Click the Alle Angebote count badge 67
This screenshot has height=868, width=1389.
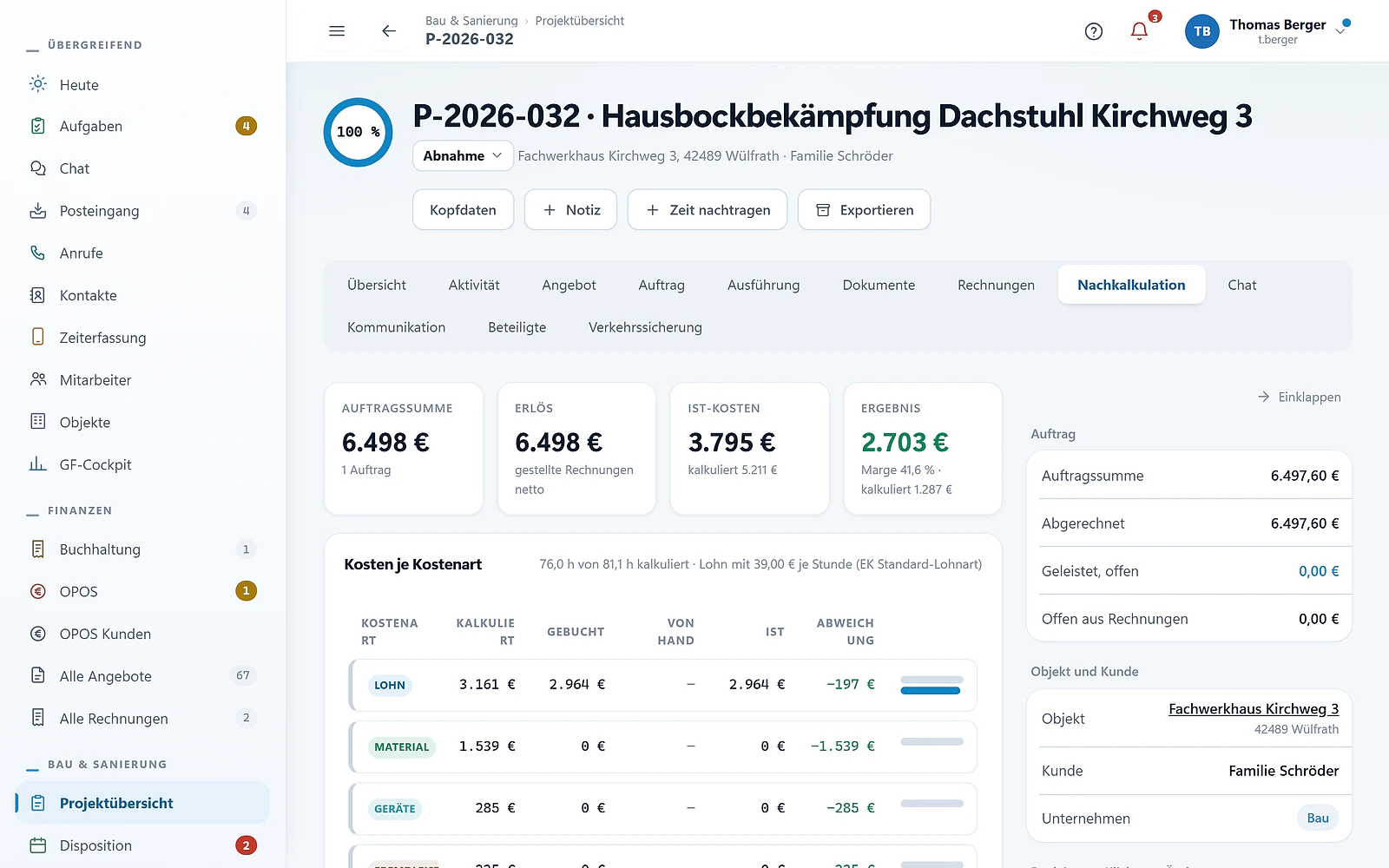pos(243,675)
